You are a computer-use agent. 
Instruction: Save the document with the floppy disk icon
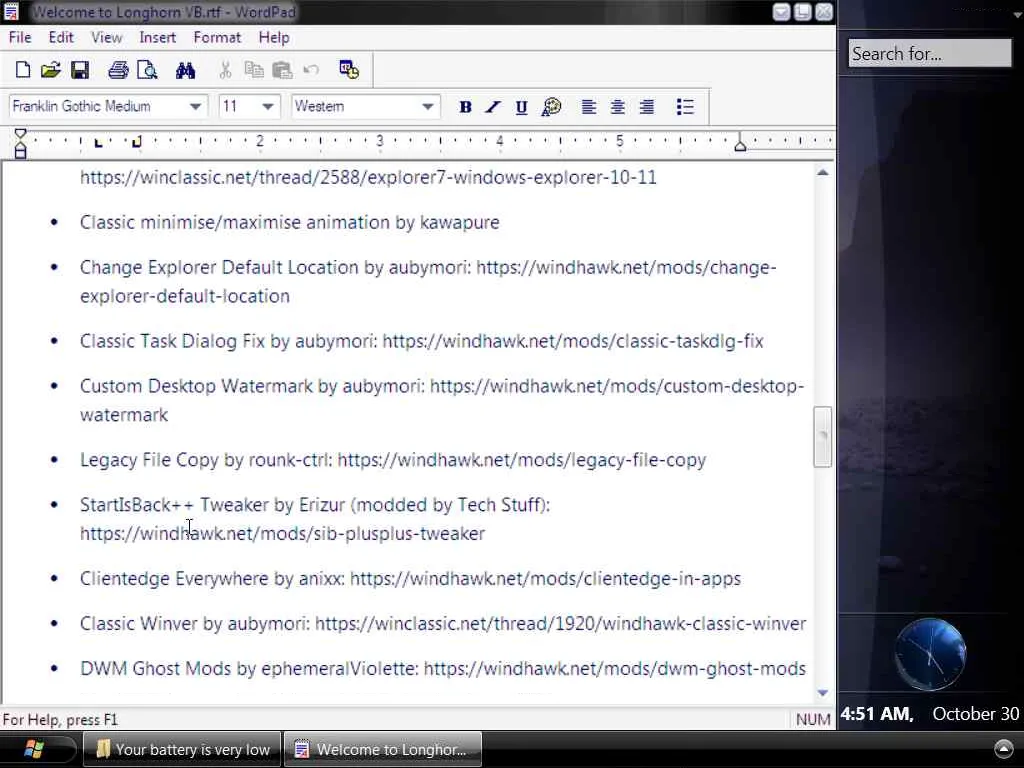coord(80,70)
